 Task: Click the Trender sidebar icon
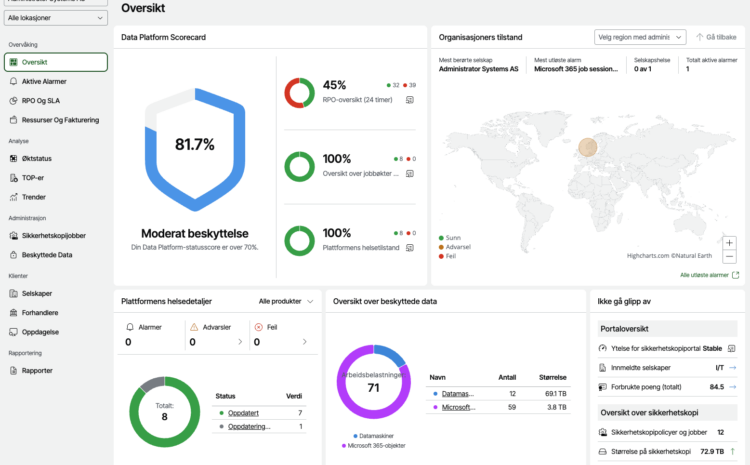click(x=13, y=197)
